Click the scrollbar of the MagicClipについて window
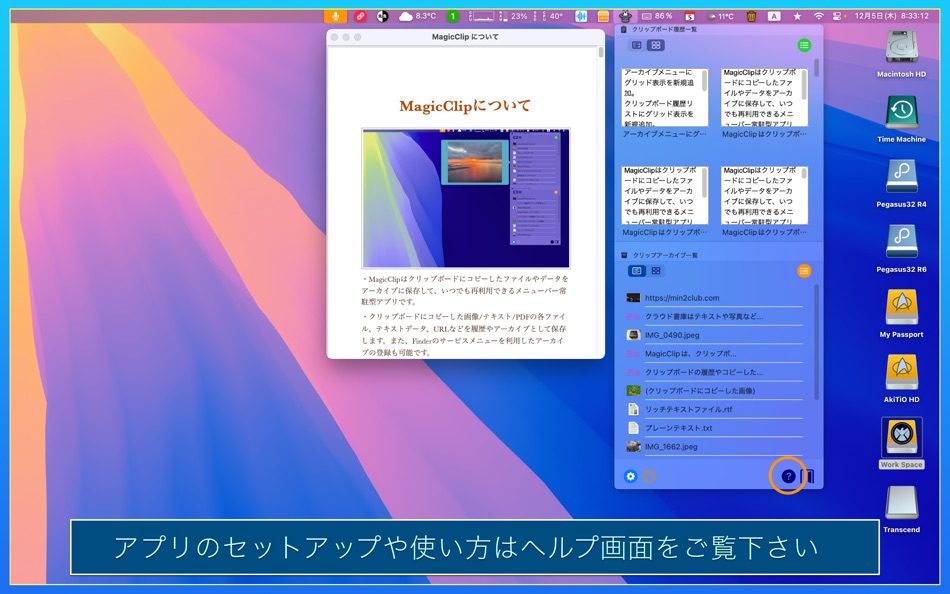Image resolution: width=950 pixels, height=594 pixels. [x=601, y=52]
